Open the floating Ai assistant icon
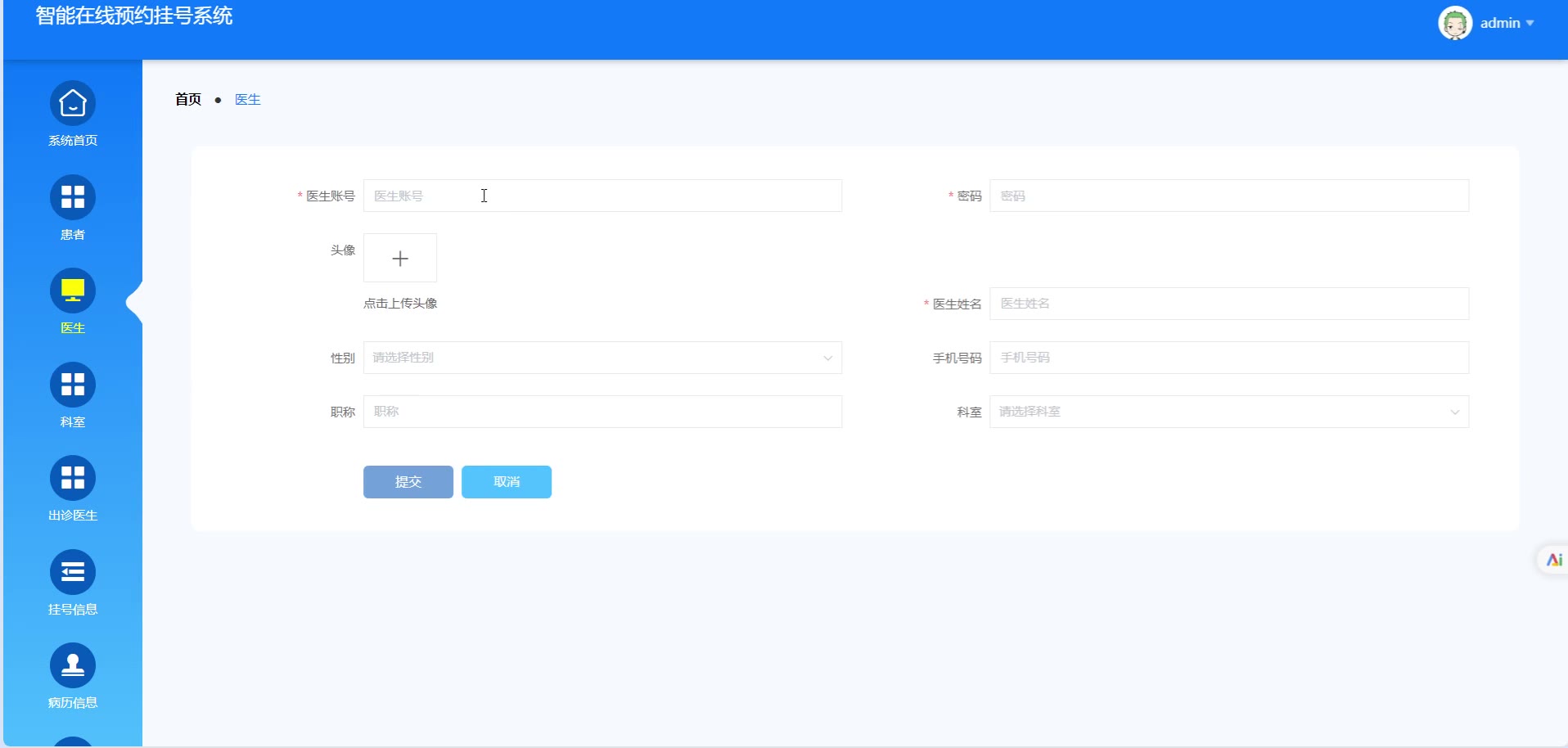 click(x=1553, y=560)
